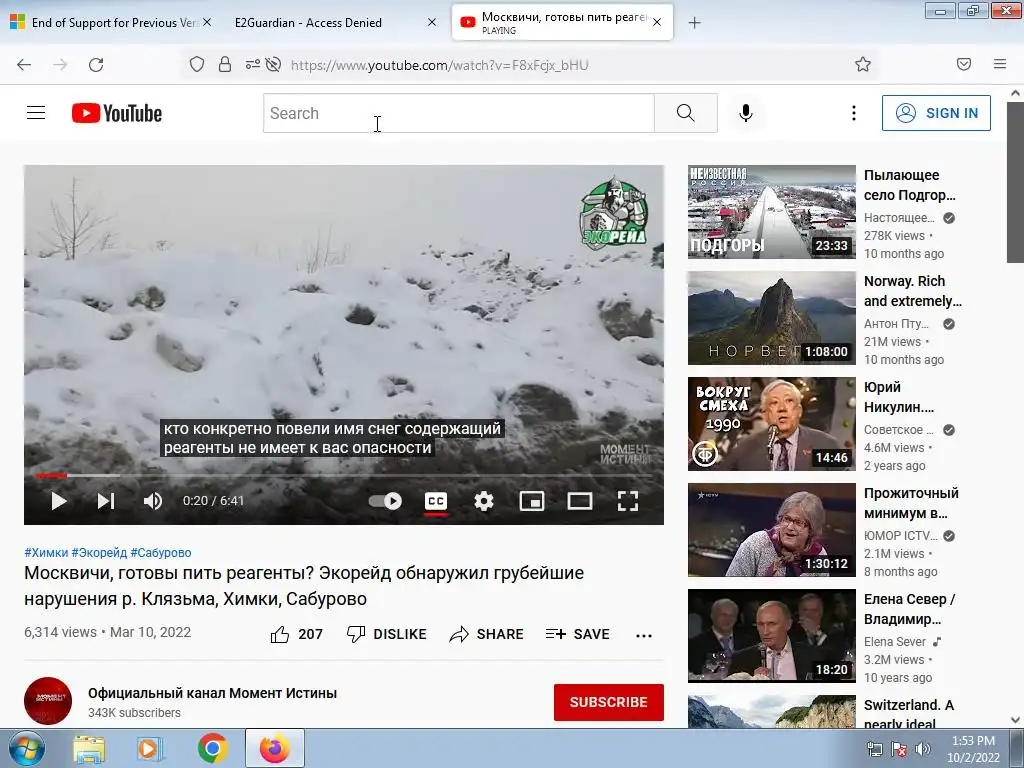Open the 1:30:12 ЮМОР ICTV thumbnail
1024x768 pixels.
point(771,530)
